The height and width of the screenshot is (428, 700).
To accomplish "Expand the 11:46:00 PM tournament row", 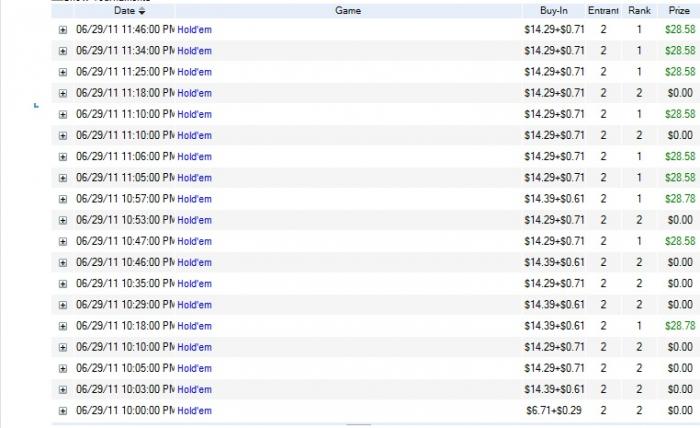I will pos(63,30).
